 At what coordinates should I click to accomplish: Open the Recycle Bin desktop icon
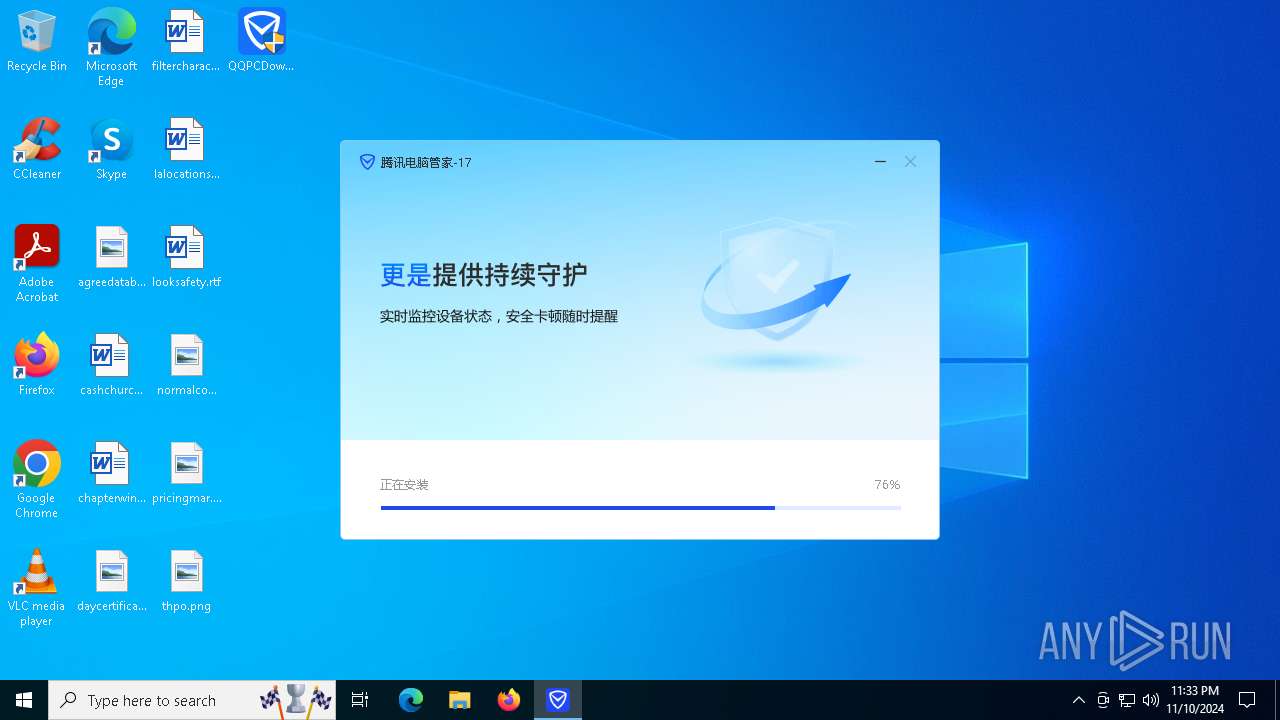(x=37, y=41)
